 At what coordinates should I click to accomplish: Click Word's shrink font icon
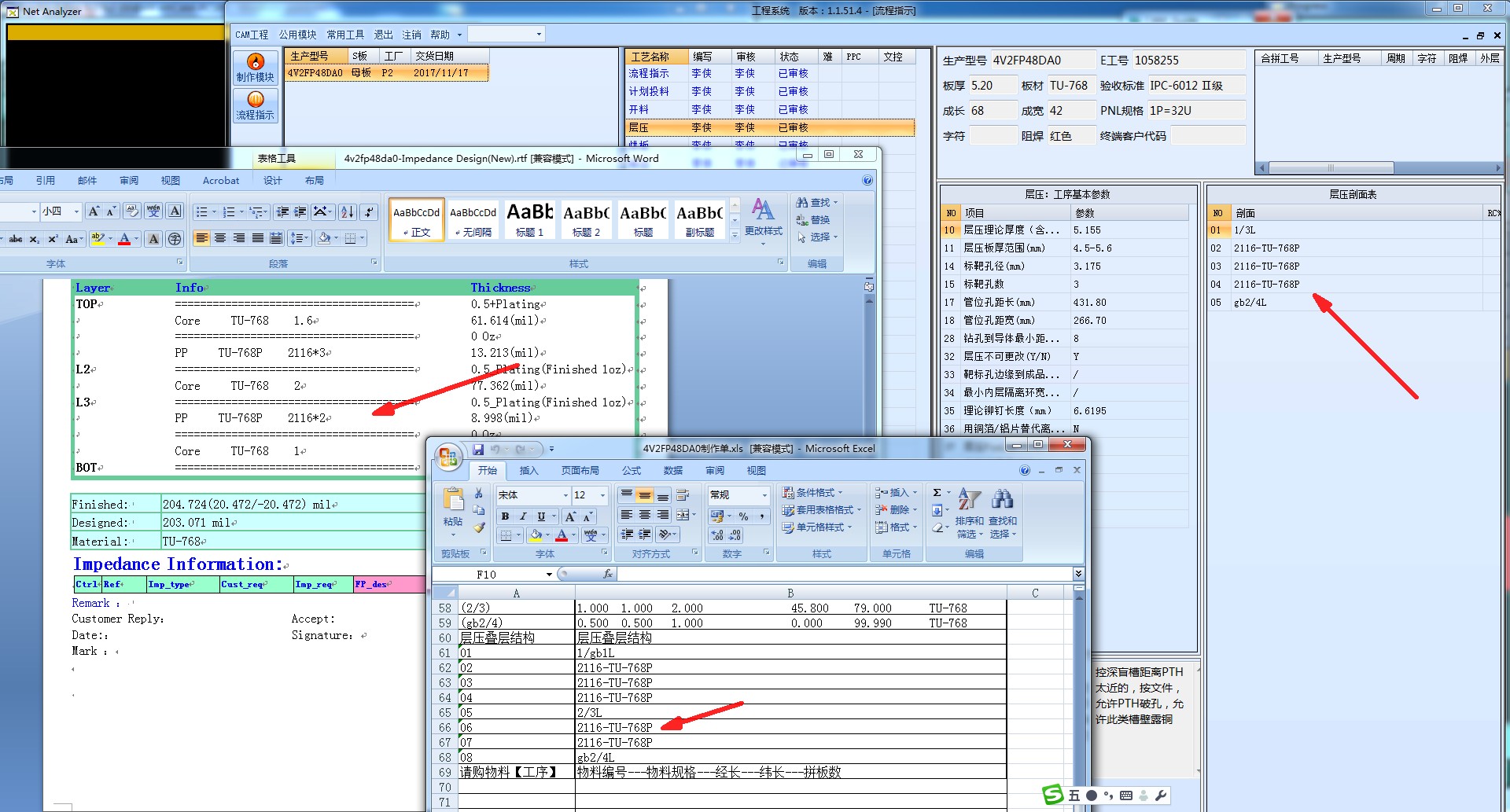click(x=111, y=211)
